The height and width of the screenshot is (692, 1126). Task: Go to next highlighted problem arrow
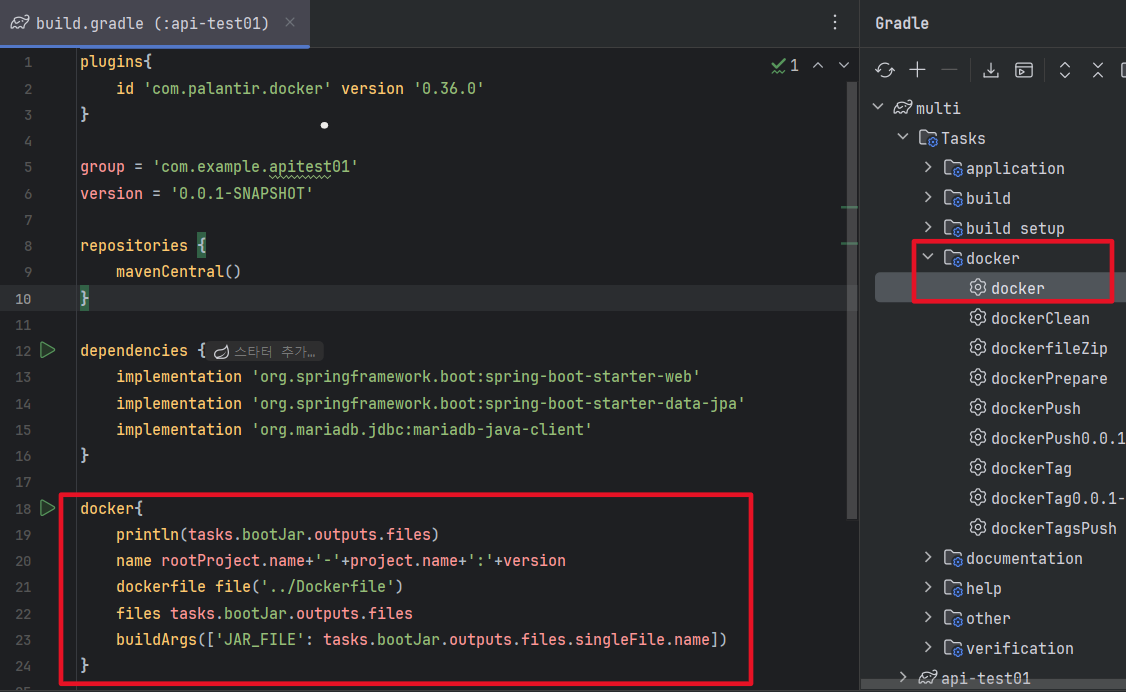tap(844, 65)
